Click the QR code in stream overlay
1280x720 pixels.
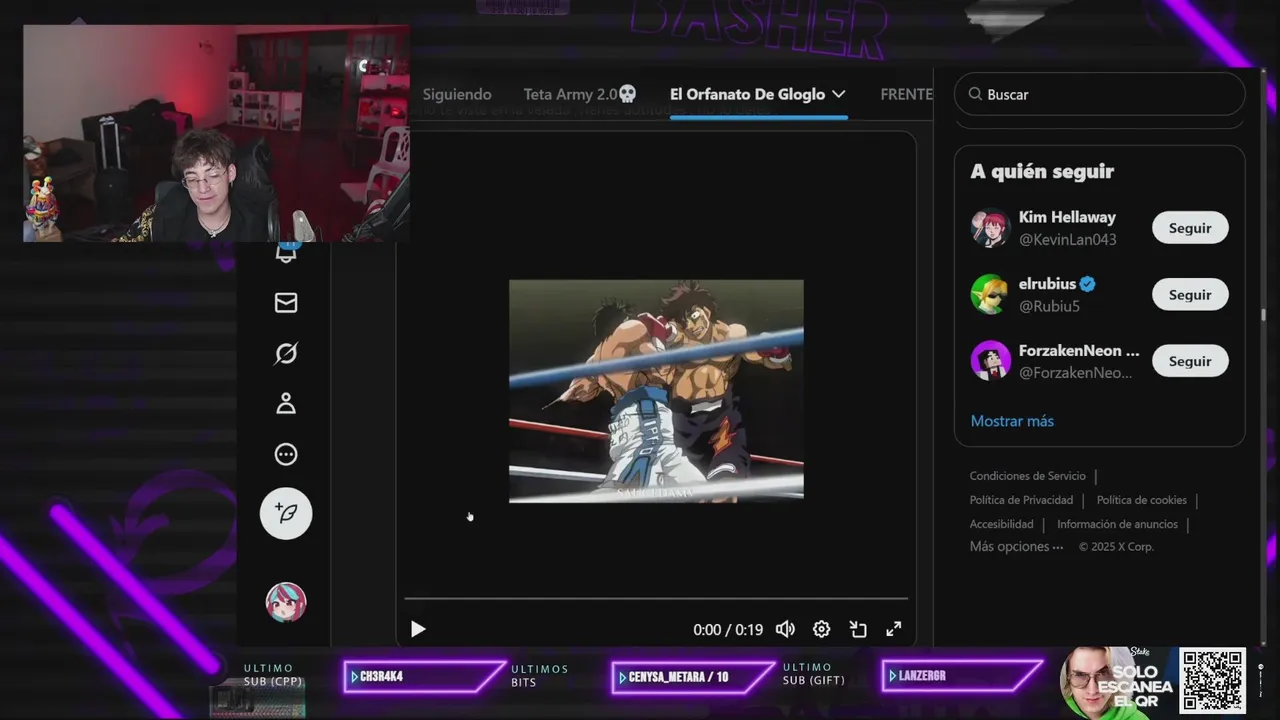click(1212, 680)
